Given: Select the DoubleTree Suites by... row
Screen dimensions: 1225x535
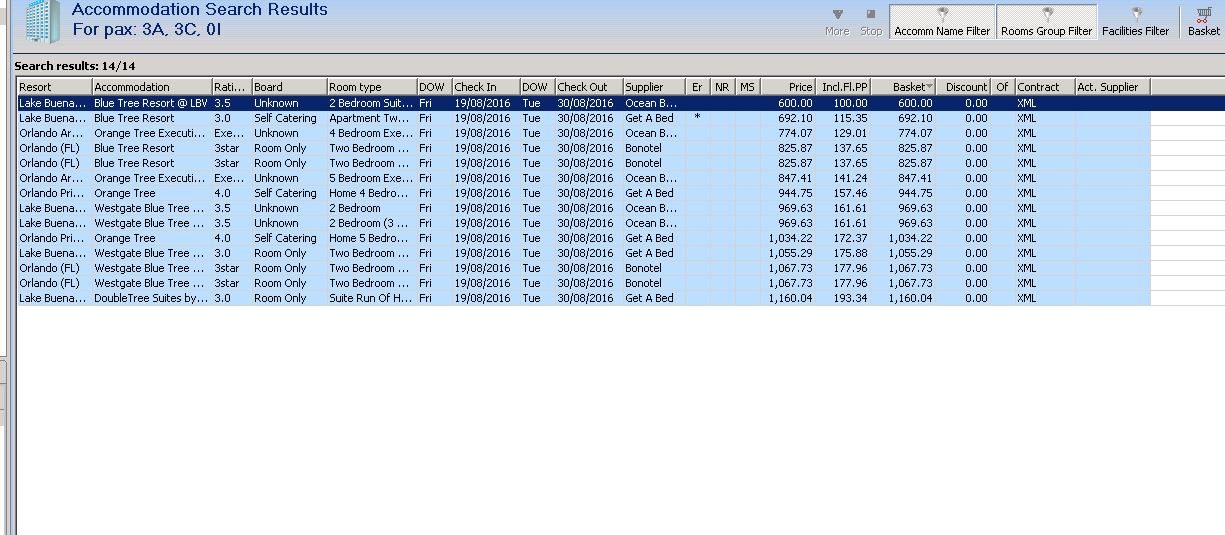Looking at the screenshot, I should point(583,298).
